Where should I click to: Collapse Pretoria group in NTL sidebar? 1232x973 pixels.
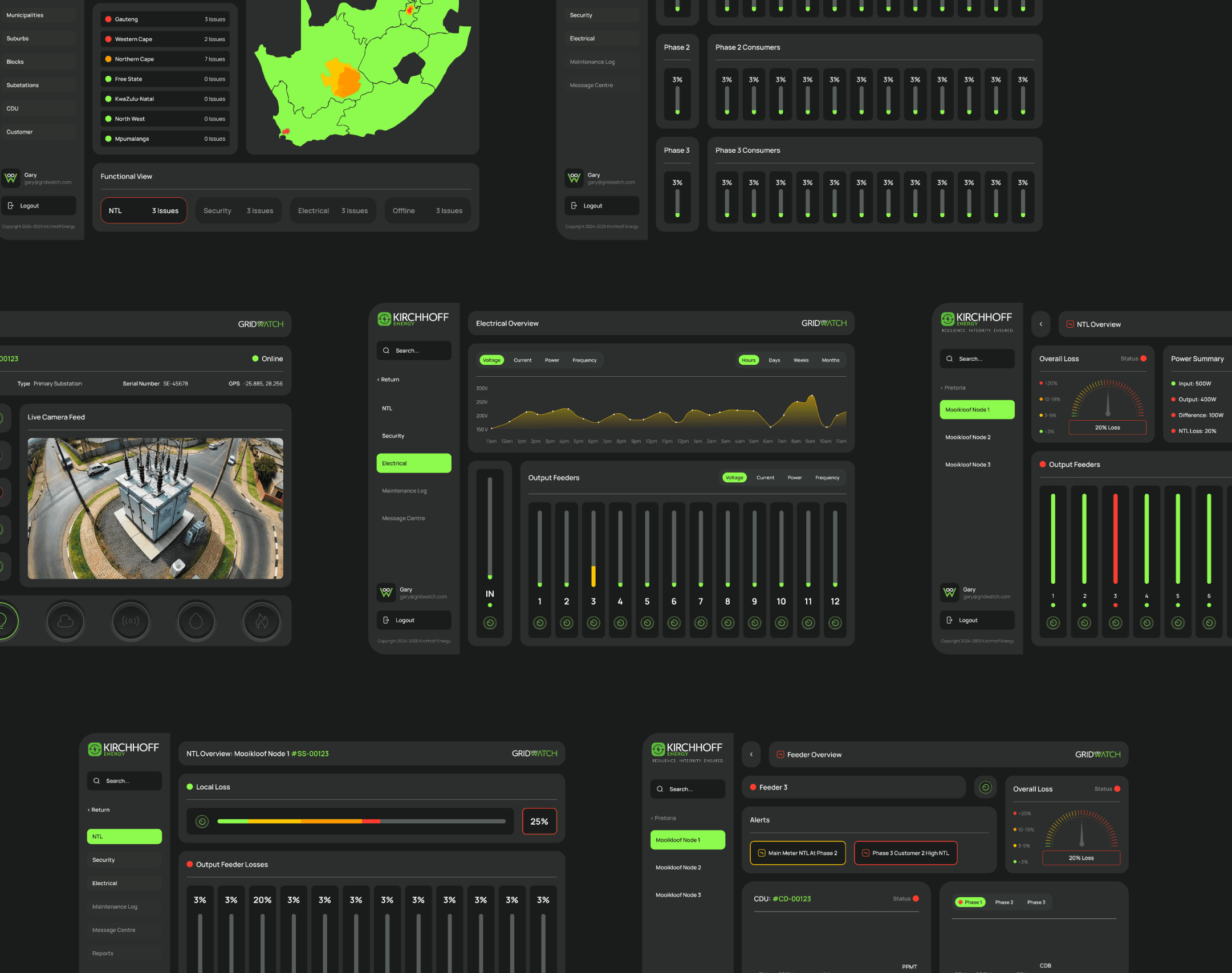[x=953, y=388]
